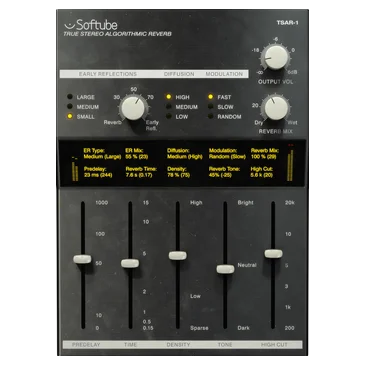Select MEDIUM early reflections type
Screen dimensions: 365x365
(70, 107)
